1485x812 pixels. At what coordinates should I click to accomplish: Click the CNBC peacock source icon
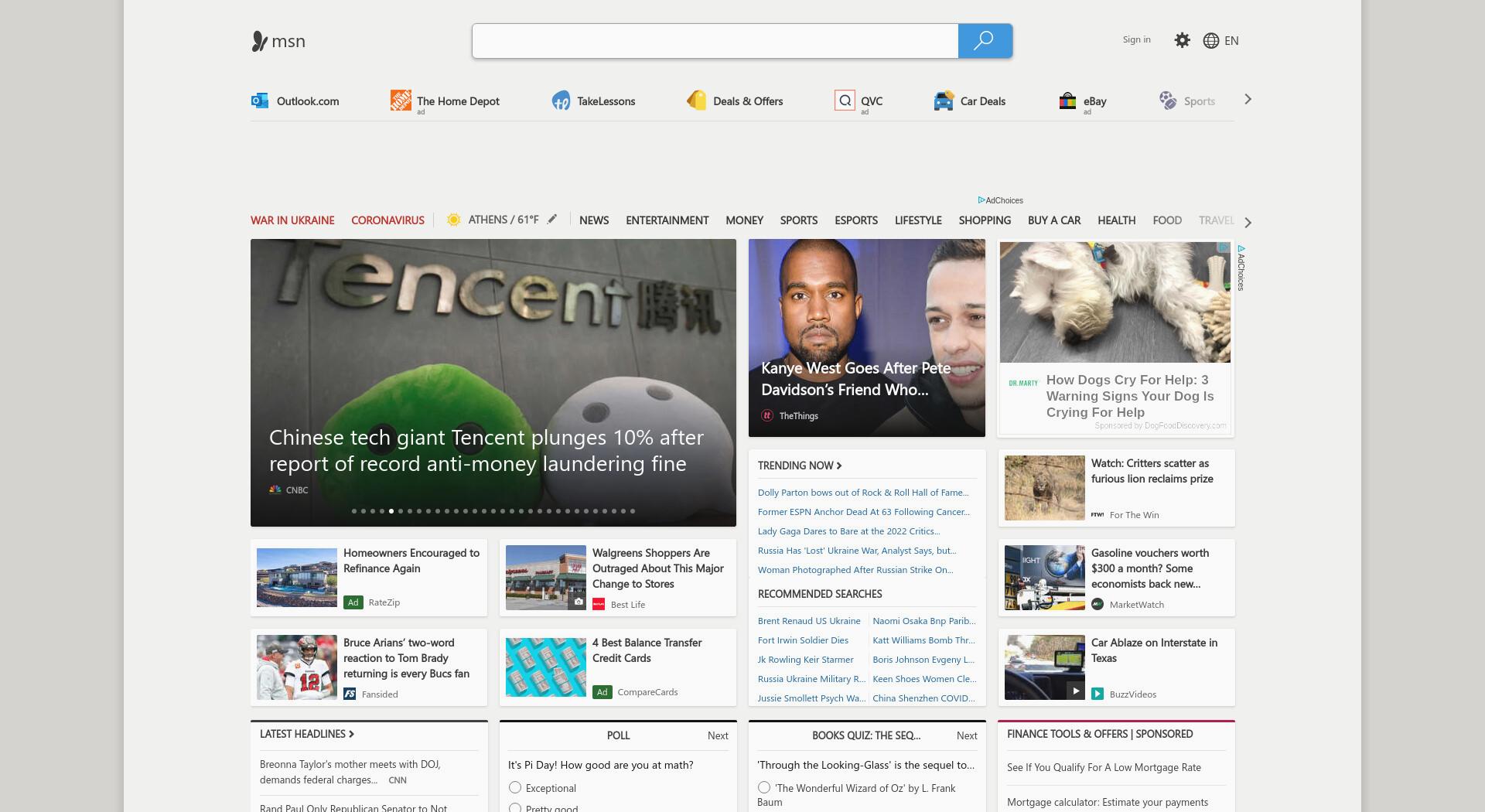click(x=275, y=490)
